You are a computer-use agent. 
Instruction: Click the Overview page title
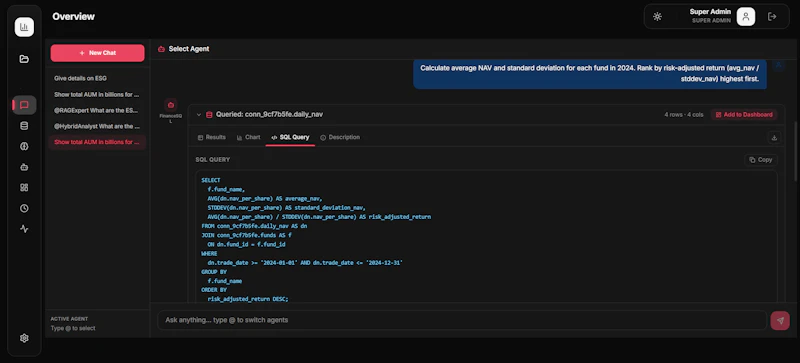pos(73,16)
